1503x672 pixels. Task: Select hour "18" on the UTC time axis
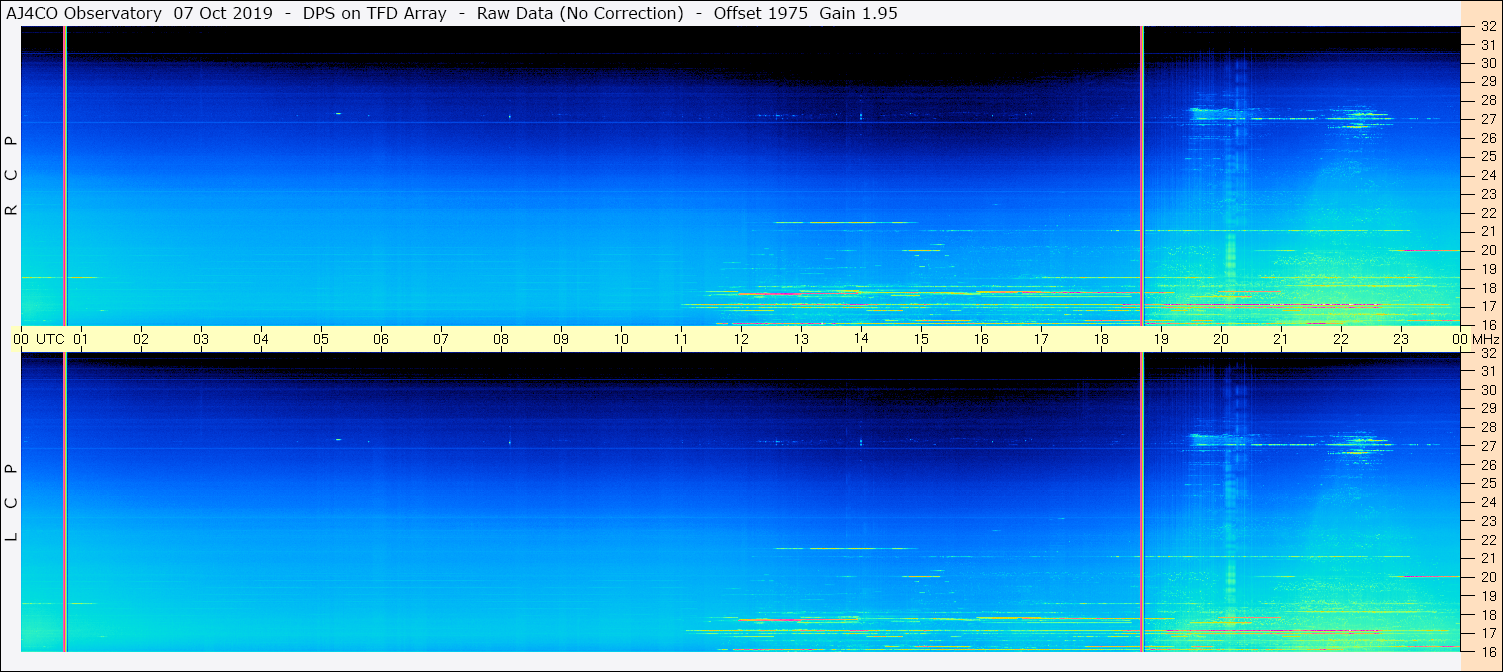point(1101,339)
